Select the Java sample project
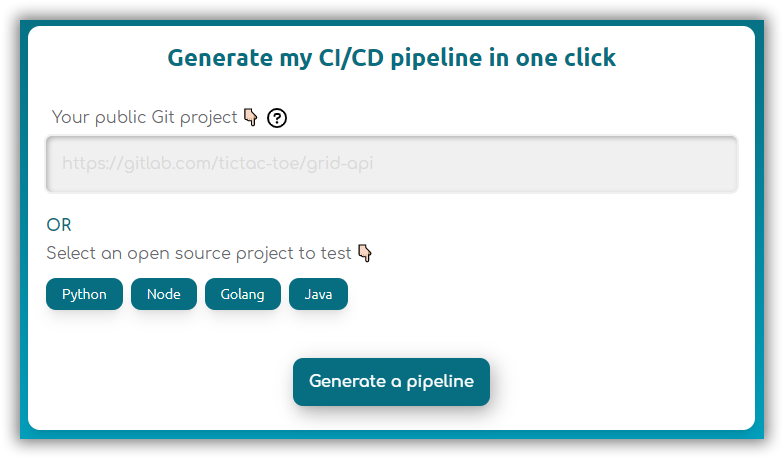784x459 pixels. (318, 294)
